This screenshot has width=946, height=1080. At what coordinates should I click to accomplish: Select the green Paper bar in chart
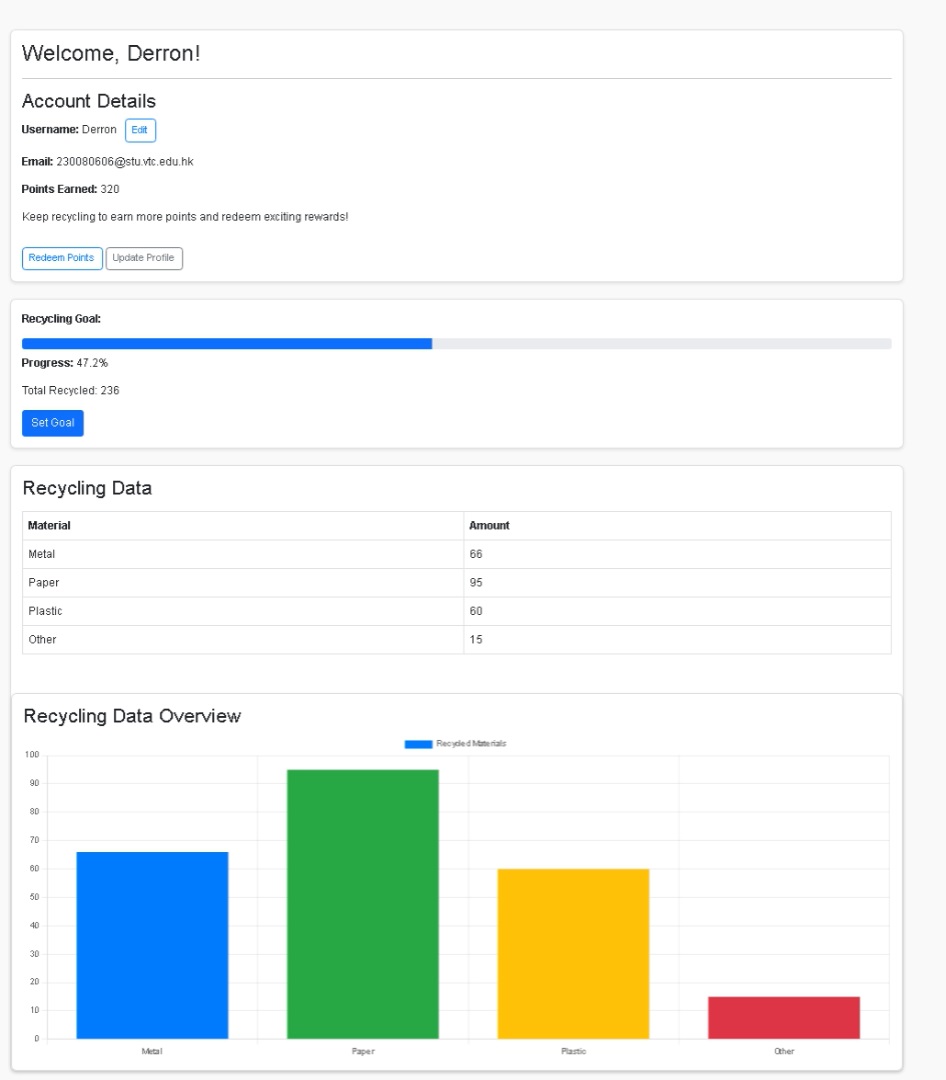click(363, 904)
